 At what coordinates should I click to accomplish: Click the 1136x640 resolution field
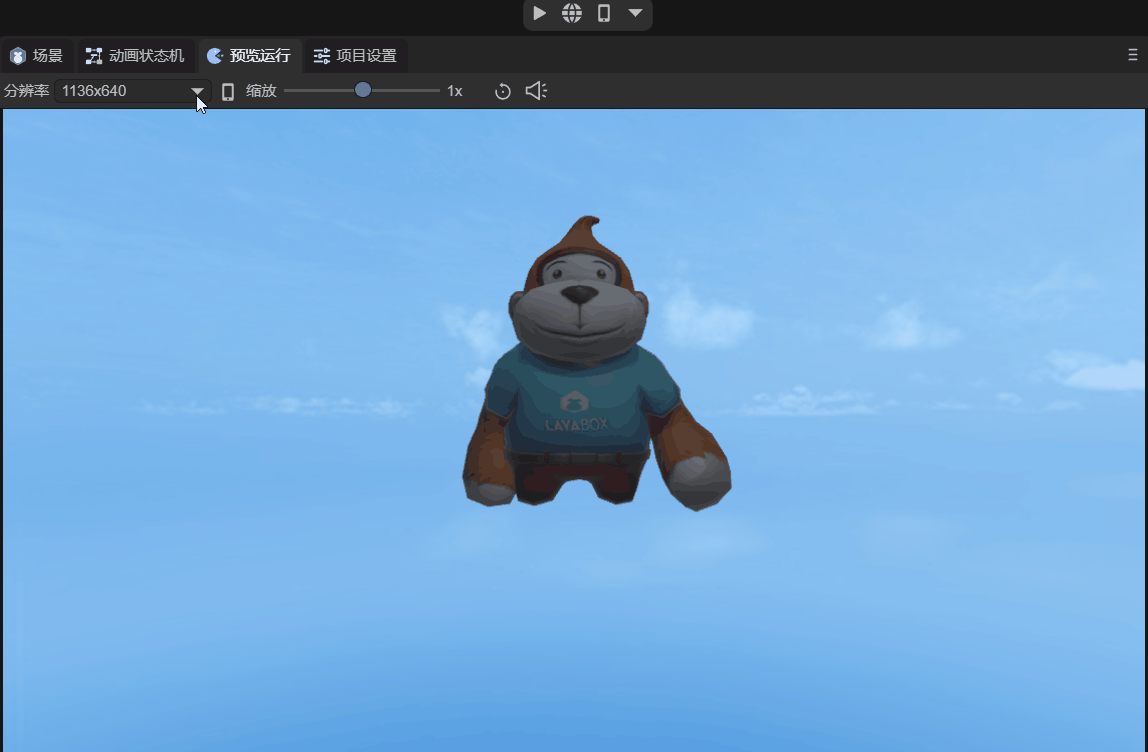point(120,91)
